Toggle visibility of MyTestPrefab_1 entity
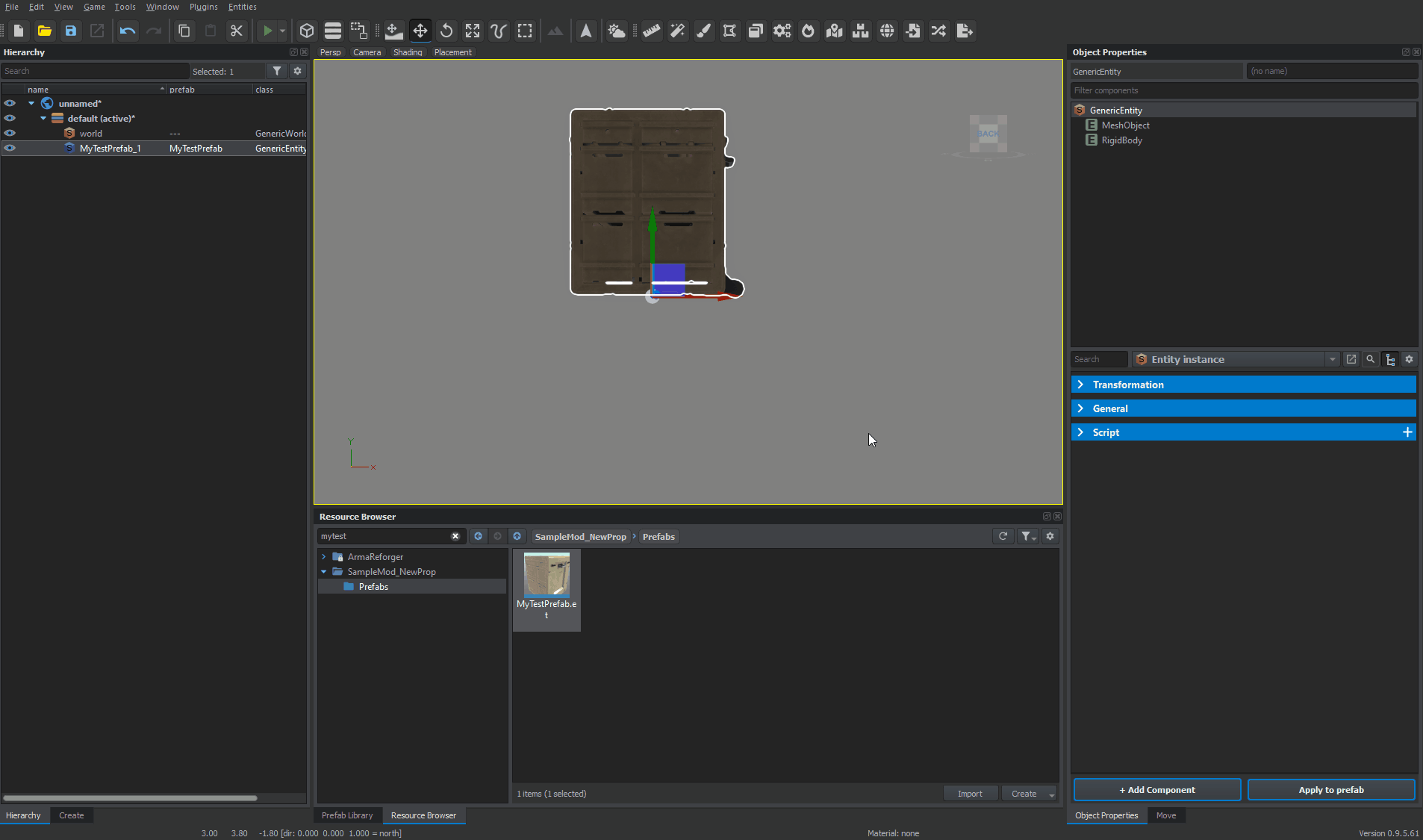The height and width of the screenshot is (840, 1423). (x=10, y=149)
